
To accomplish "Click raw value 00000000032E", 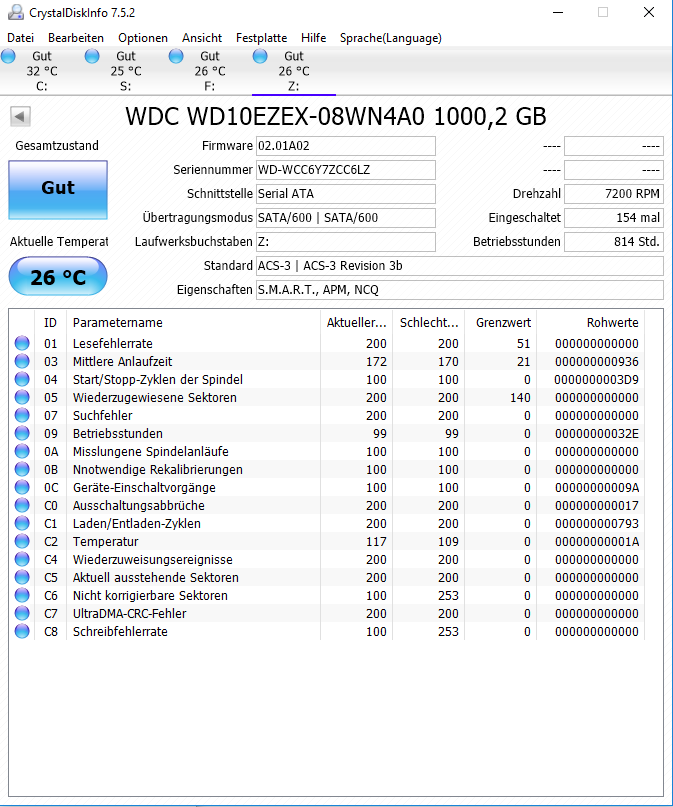I will point(596,433).
